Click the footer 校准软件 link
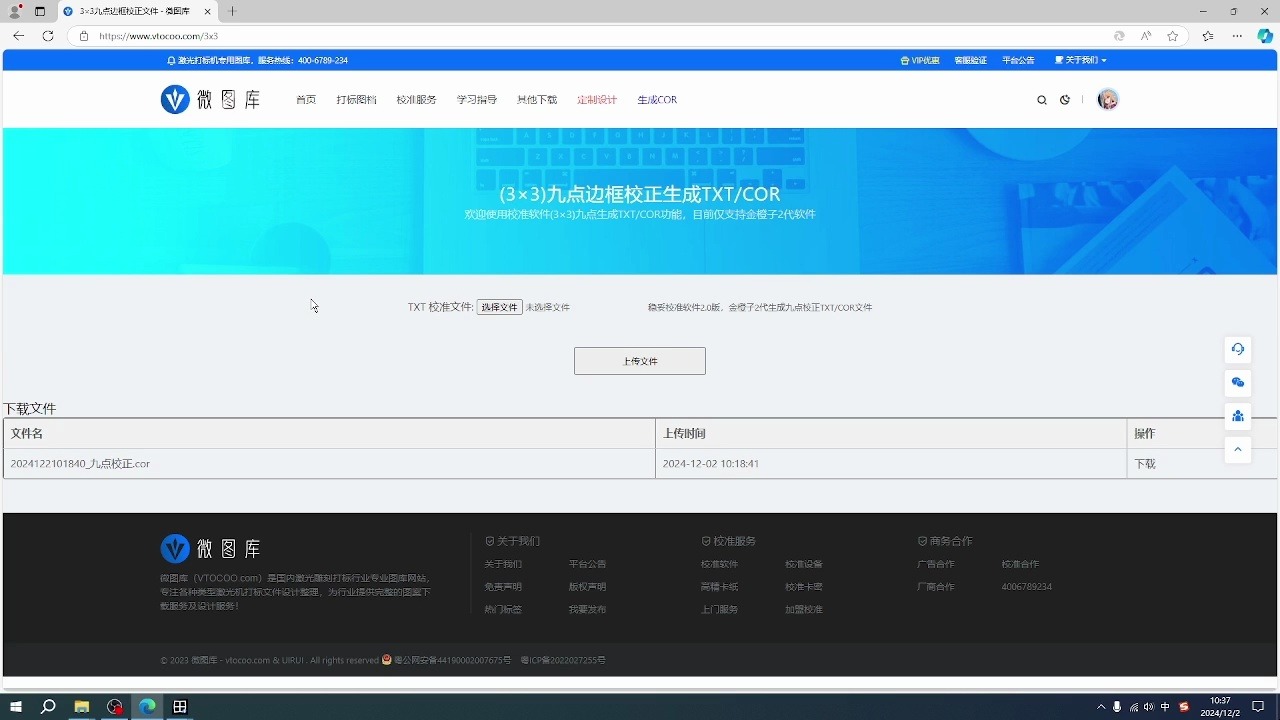The image size is (1280, 720). [x=719, y=564]
